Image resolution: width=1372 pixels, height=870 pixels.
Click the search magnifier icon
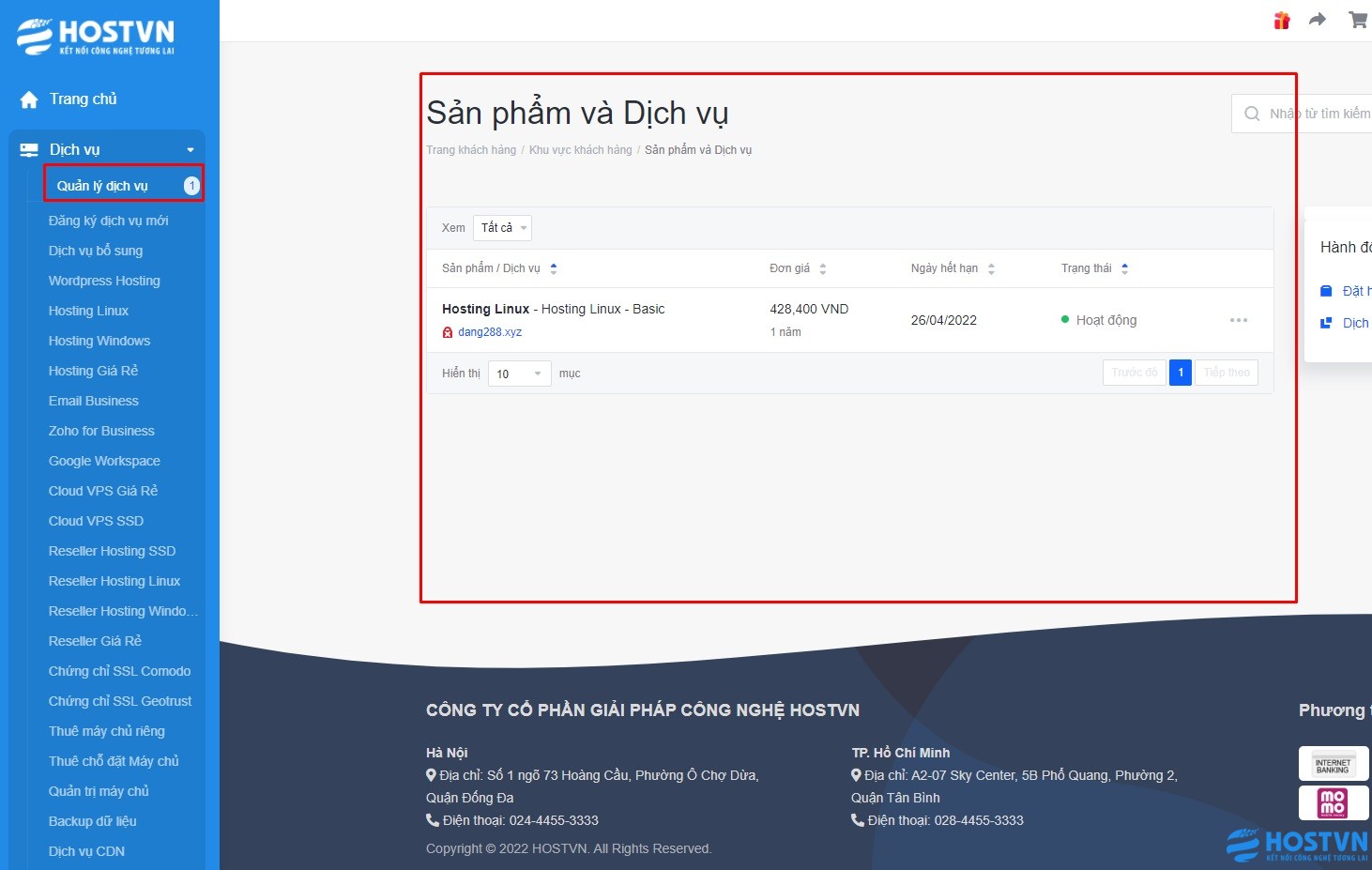coord(1252,114)
